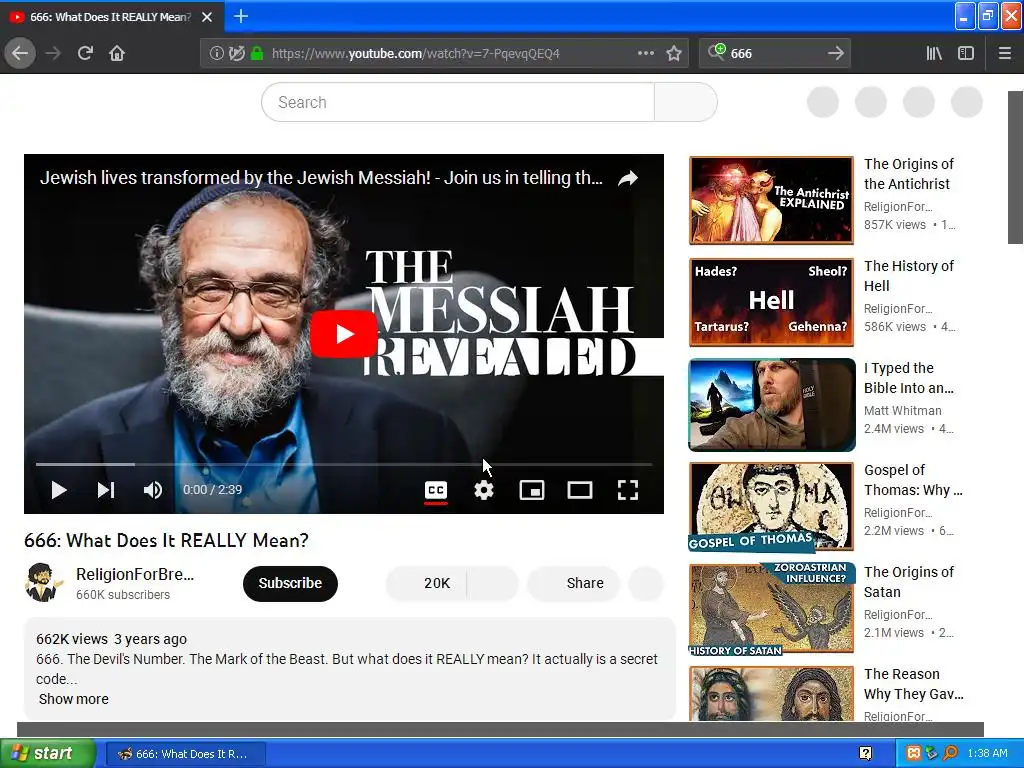
Task: Open the Windows start menu
Action: pyautogui.click(x=48, y=753)
